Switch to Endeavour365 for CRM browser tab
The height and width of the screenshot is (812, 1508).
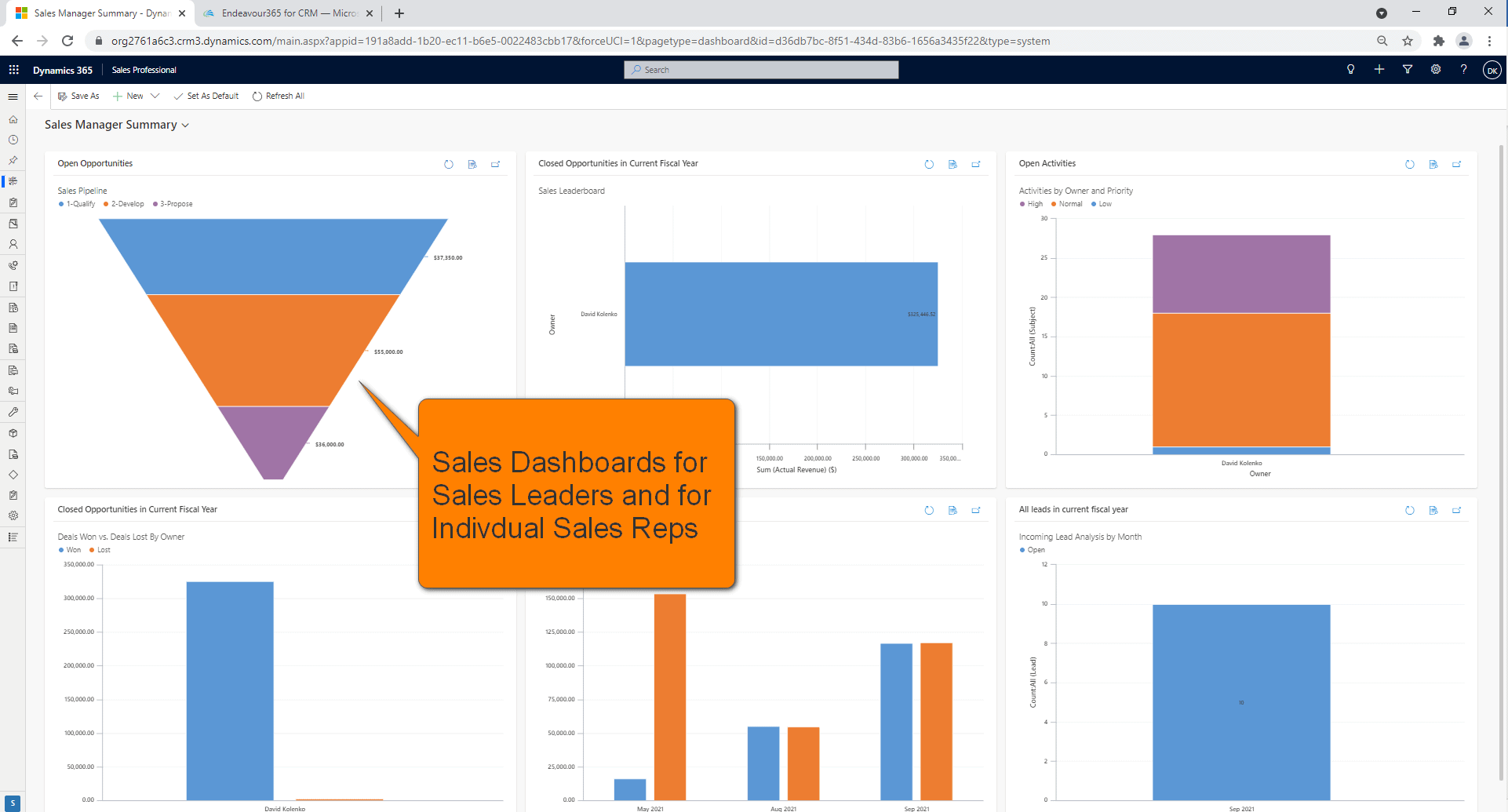pyautogui.click(x=287, y=13)
